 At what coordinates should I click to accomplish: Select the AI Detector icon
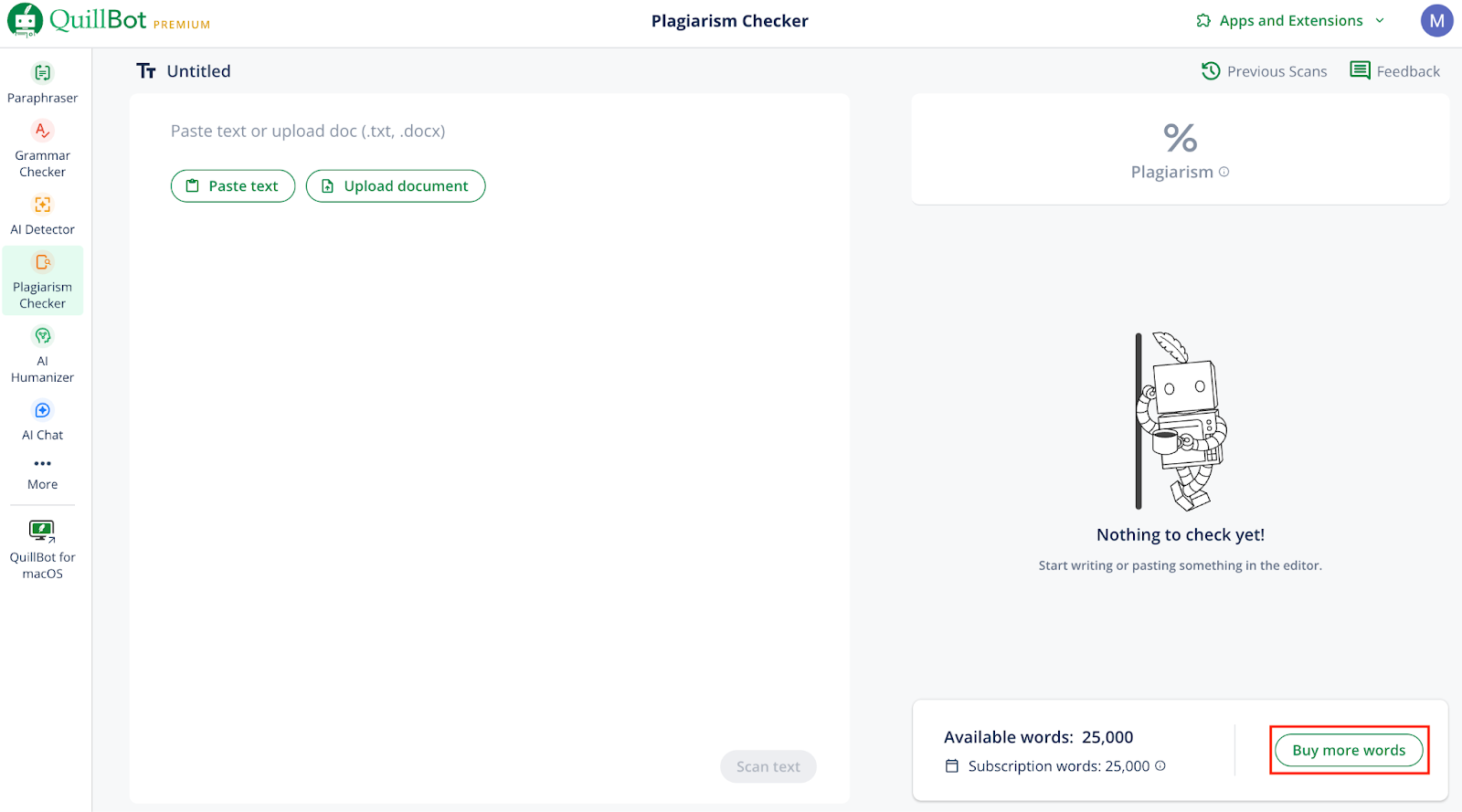click(43, 205)
